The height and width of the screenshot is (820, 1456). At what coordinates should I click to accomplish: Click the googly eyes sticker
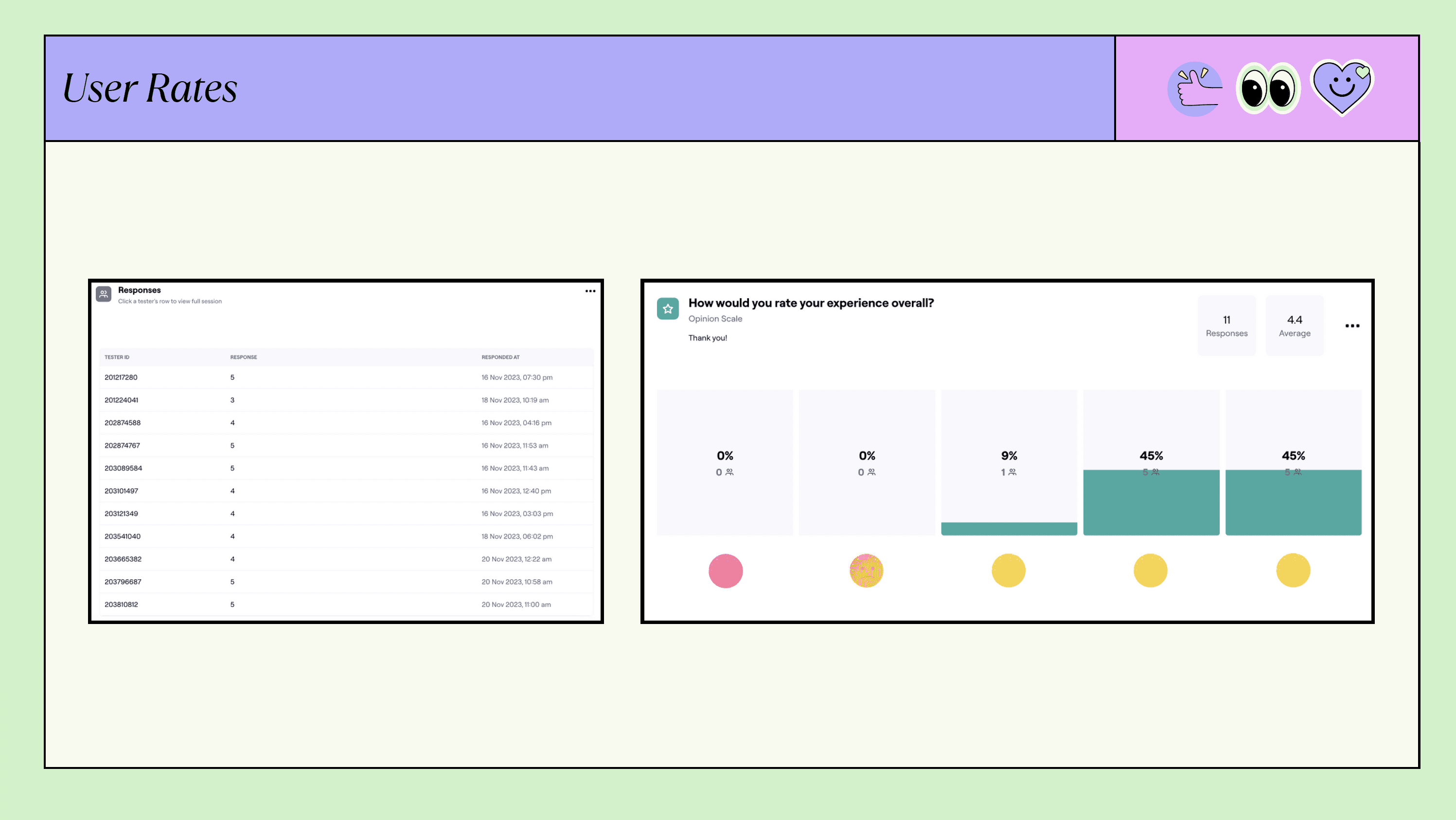tap(1268, 89)
